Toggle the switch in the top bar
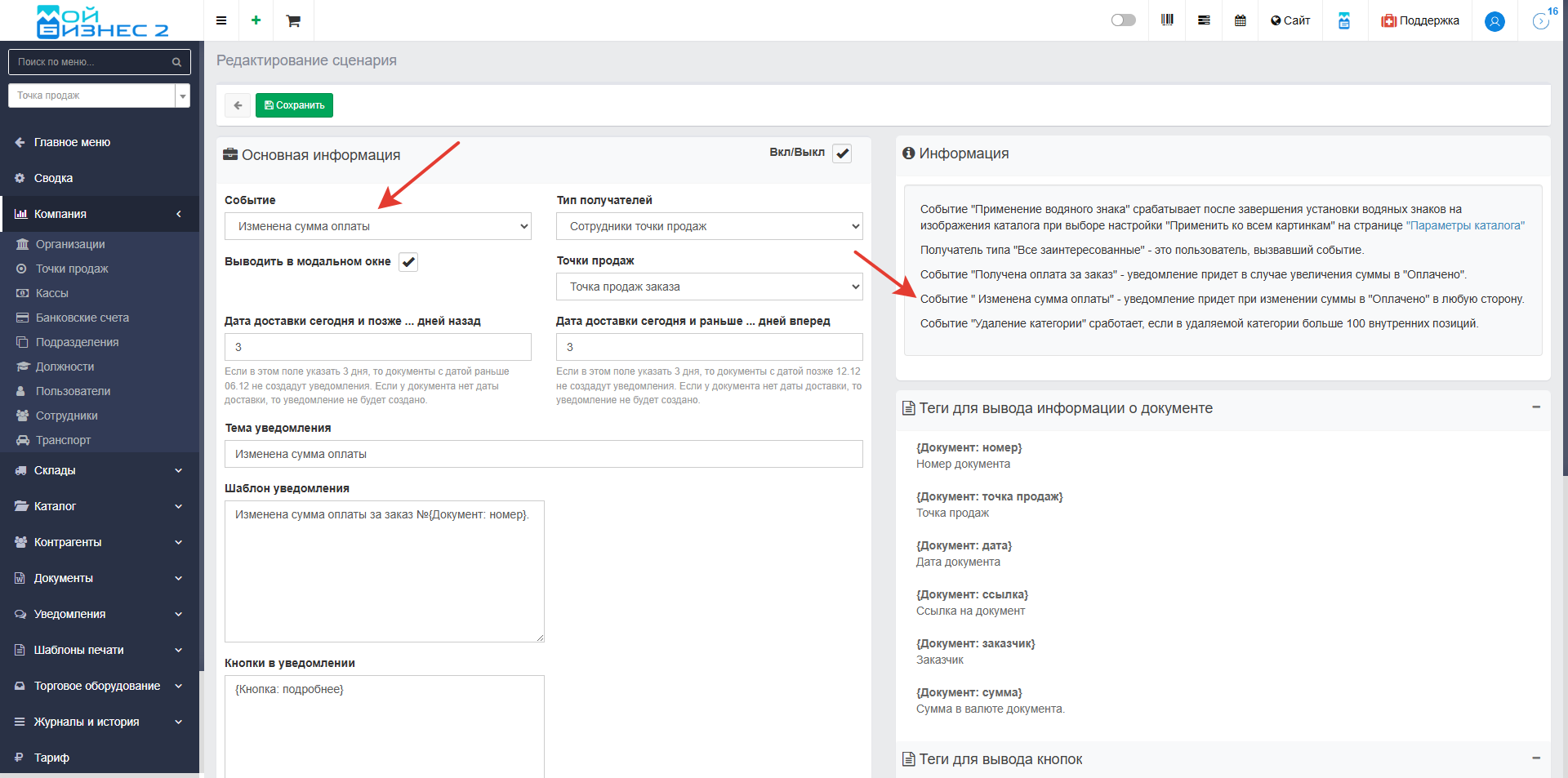Image resolution: width=1568 pixels, height=778 pixels. (x=1123, y=20)
